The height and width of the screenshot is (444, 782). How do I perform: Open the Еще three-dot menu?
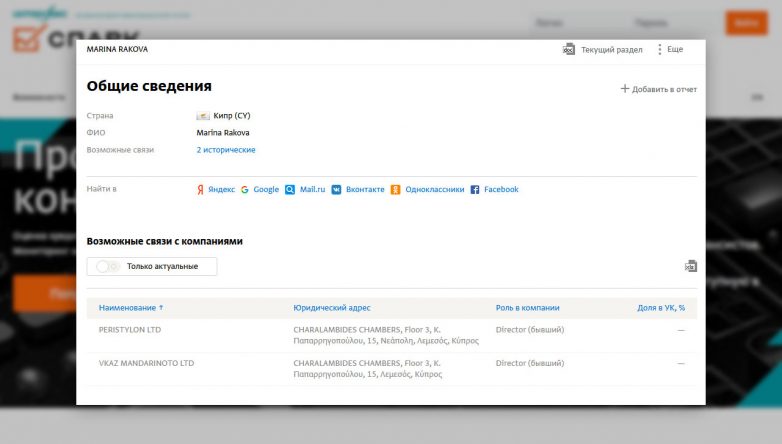coord(660,49)
